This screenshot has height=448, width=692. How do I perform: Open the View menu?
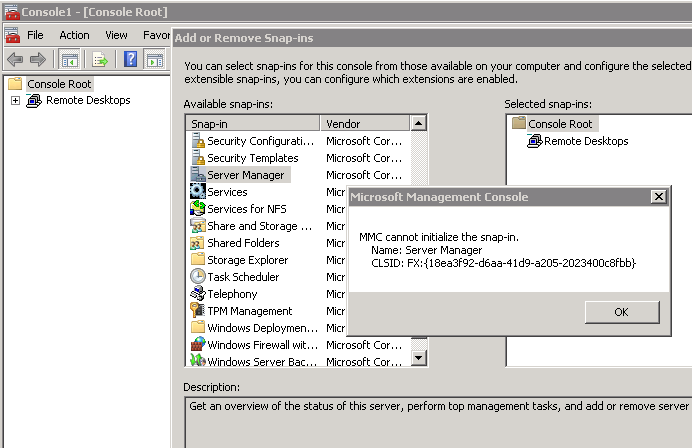tap(116, 35)
